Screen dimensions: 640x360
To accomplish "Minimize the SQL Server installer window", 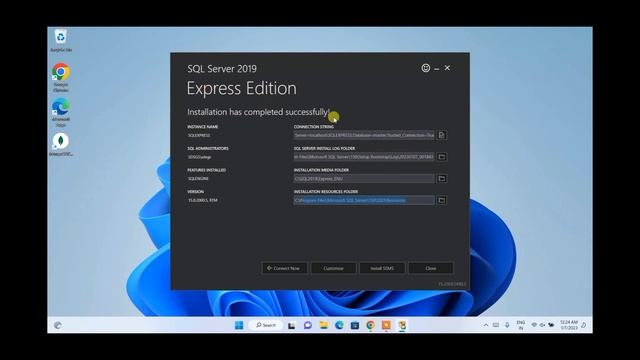I will (437, 69).
